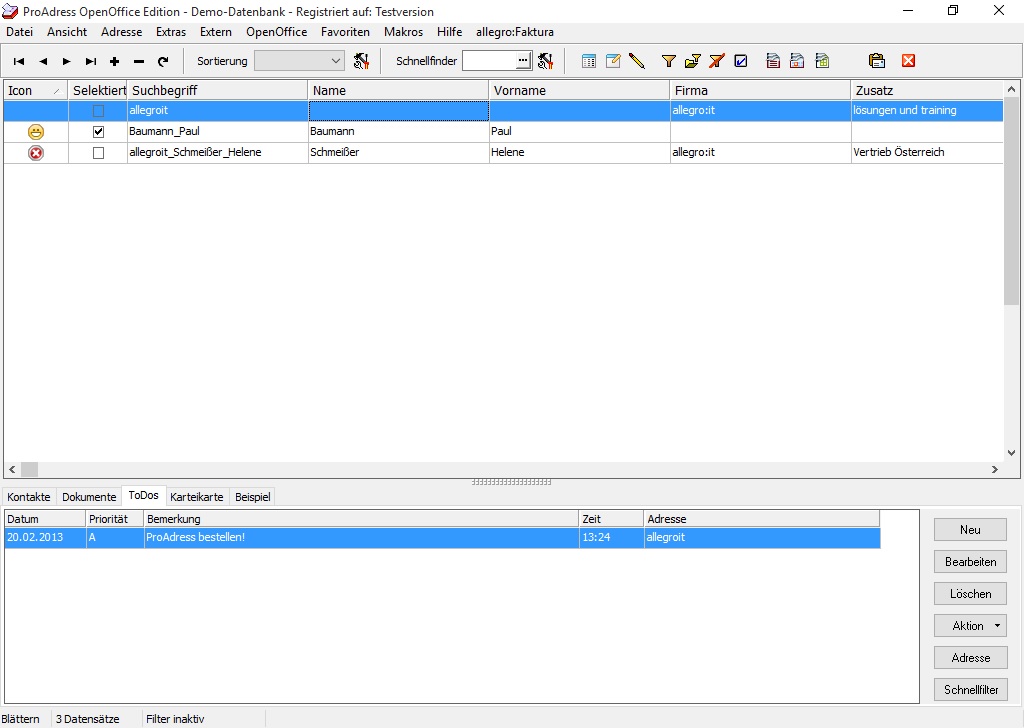Check Selektiert box for allegroit_Schmeißer_Helene

click(98, 153)
